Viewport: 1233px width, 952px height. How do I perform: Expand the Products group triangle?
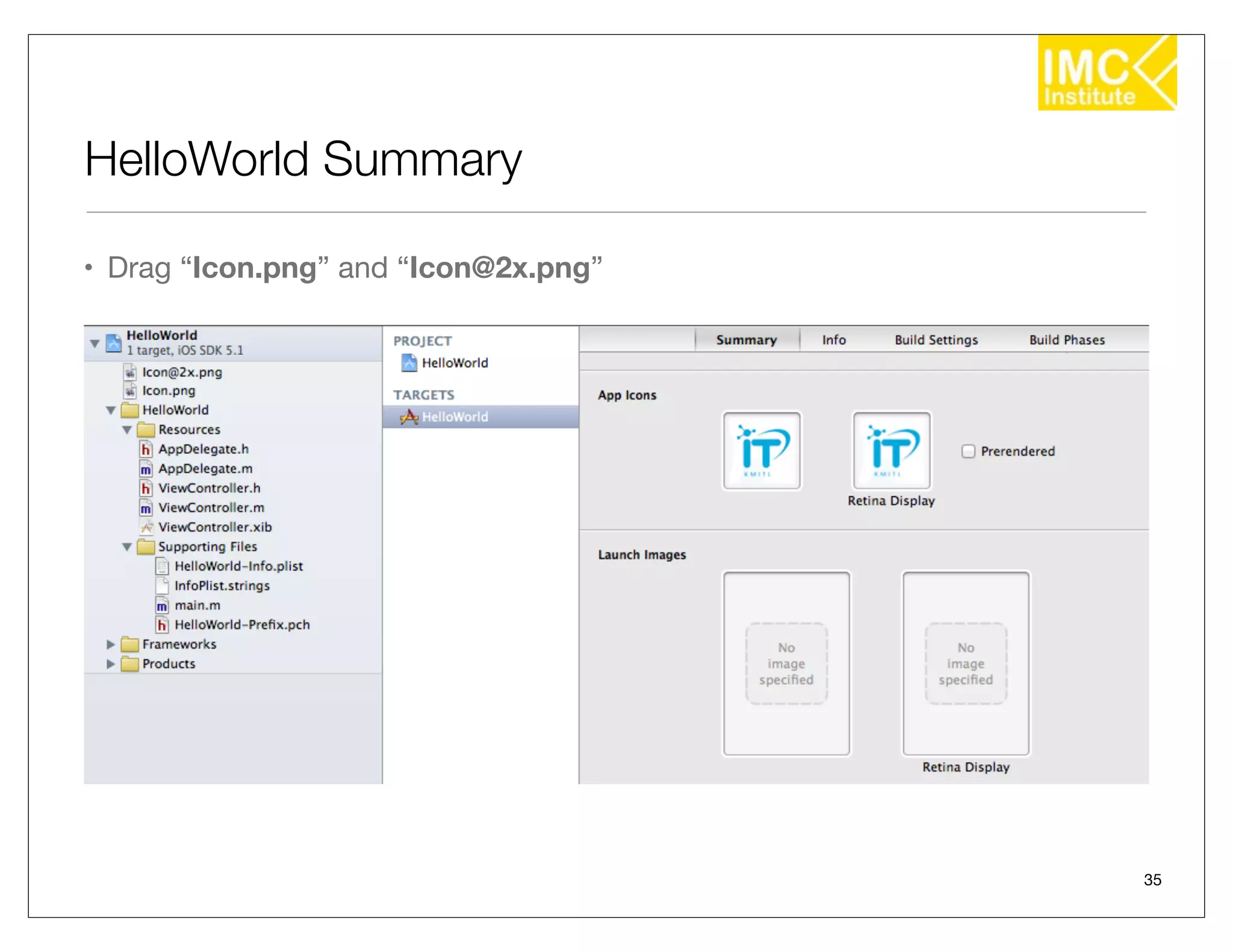(111, 664)
